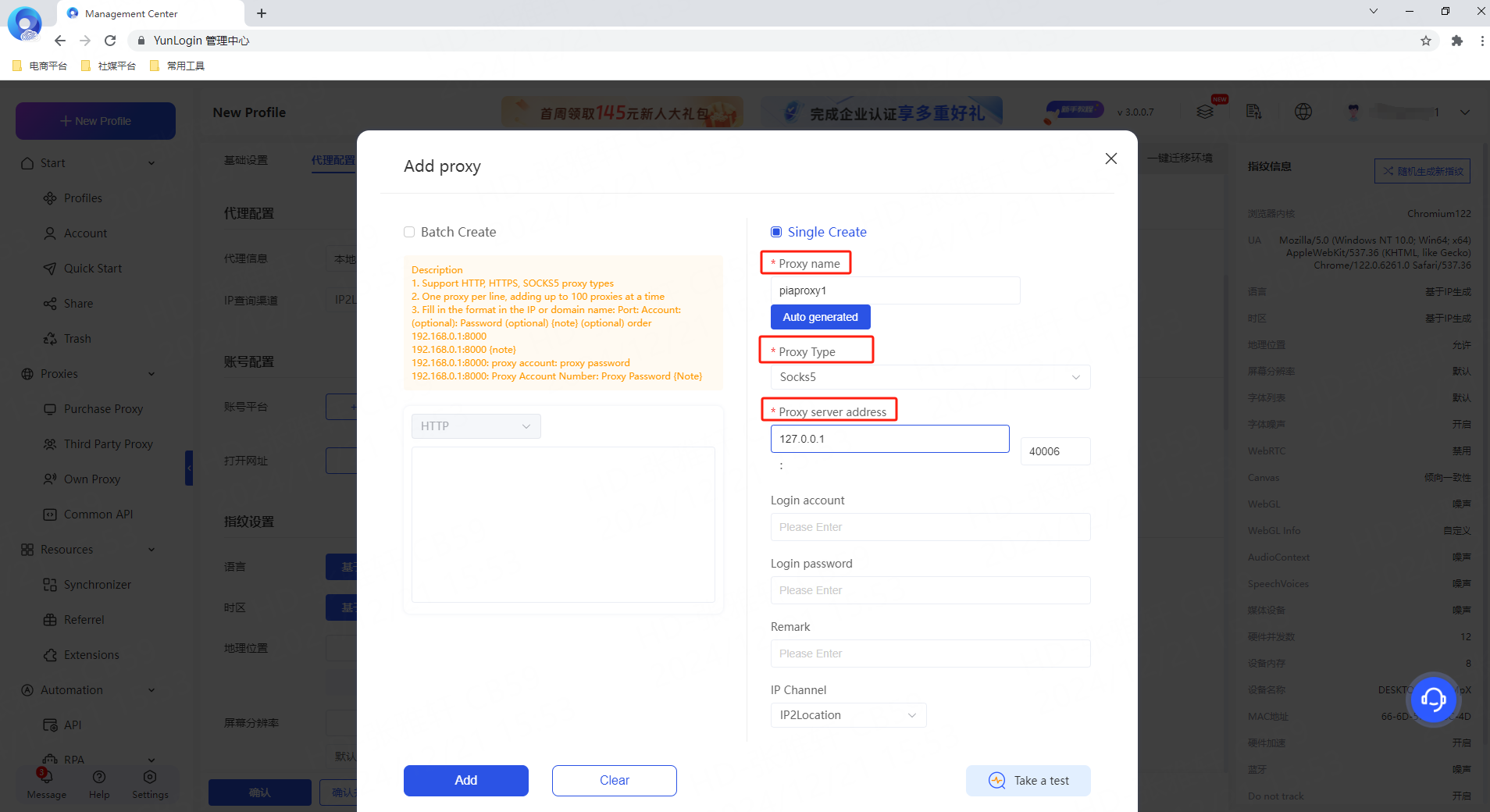This screenshot has height=812, width=1490.
Task: Enable the Batch Create checkbox
Action: coord(409,232)
